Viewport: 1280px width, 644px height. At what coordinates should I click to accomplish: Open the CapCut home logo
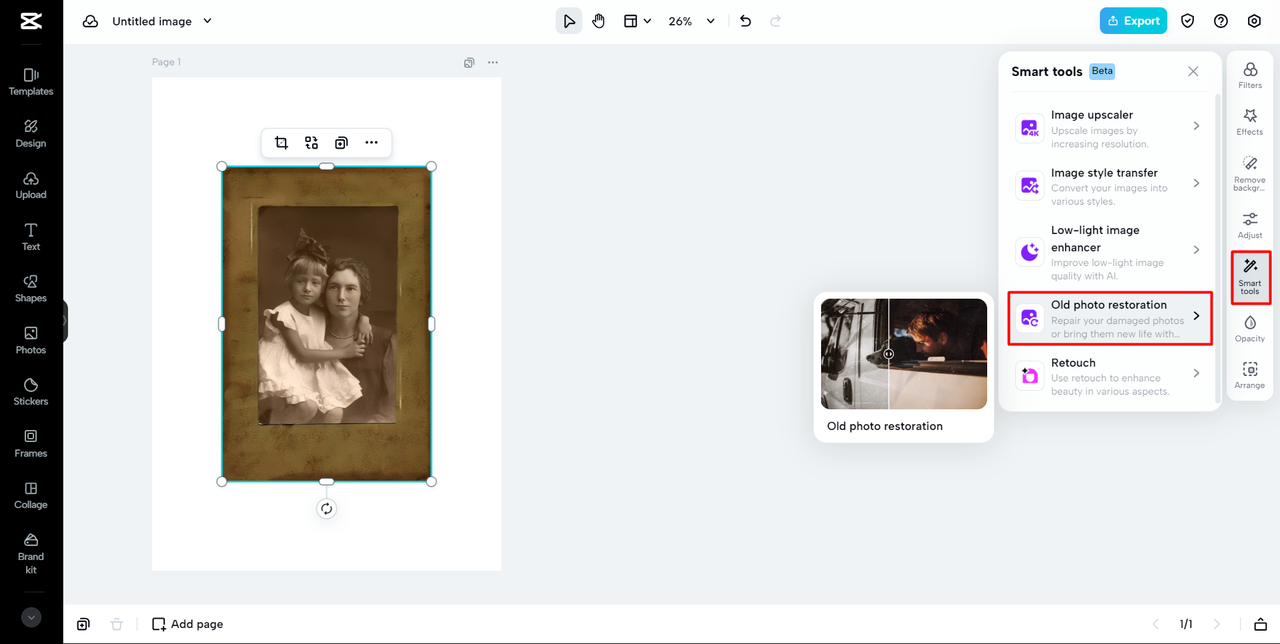pos(31,21)
